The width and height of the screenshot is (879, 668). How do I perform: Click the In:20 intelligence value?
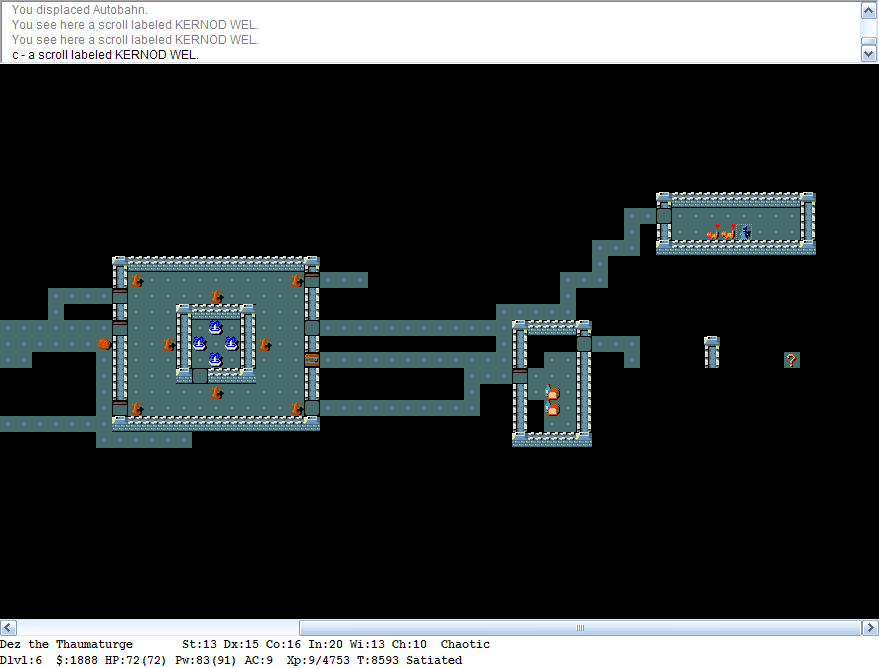[x=325, y=644]
